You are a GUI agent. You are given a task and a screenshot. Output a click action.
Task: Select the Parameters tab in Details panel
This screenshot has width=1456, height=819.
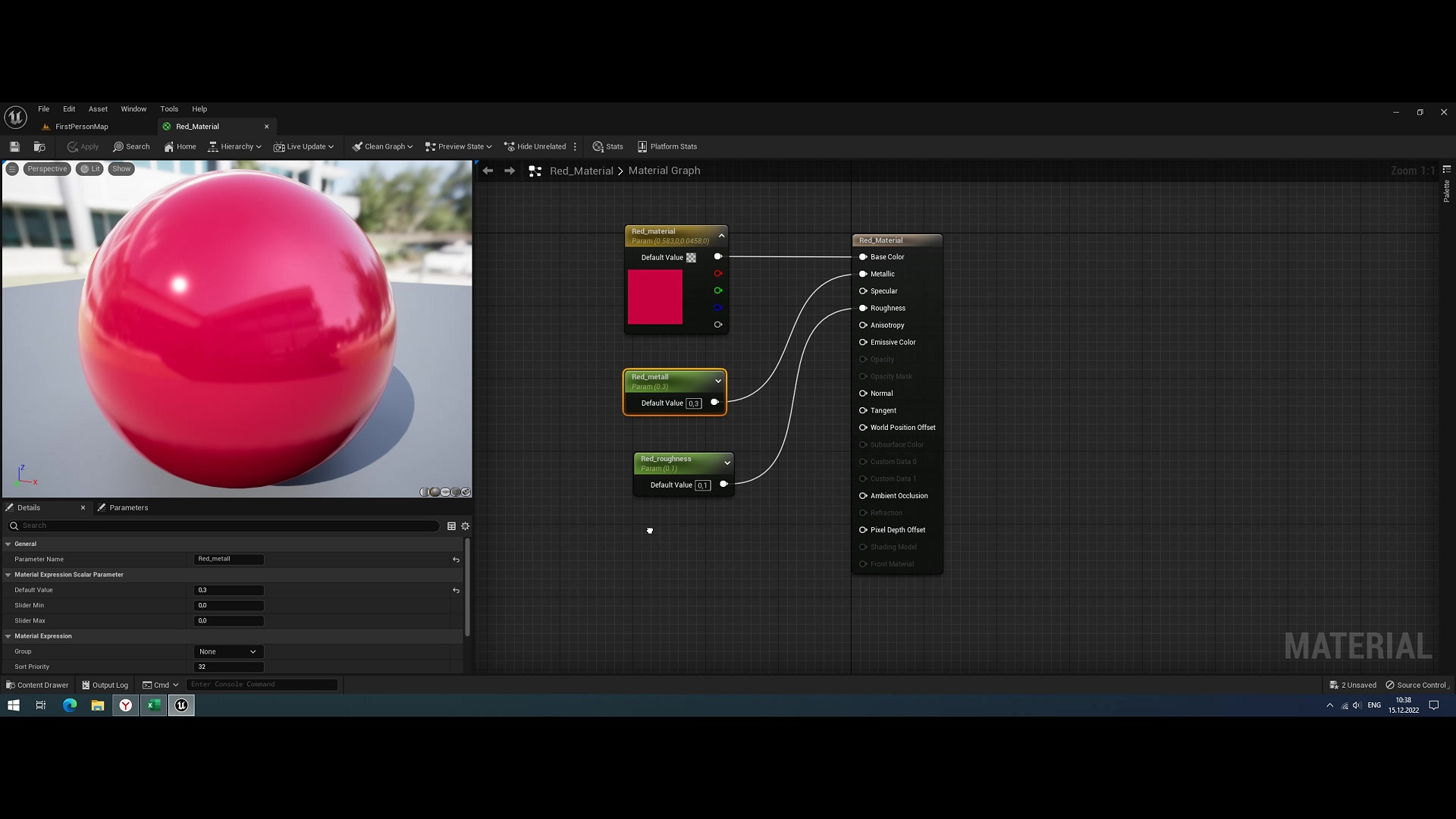pyautogui.click(x=128, y=507)
